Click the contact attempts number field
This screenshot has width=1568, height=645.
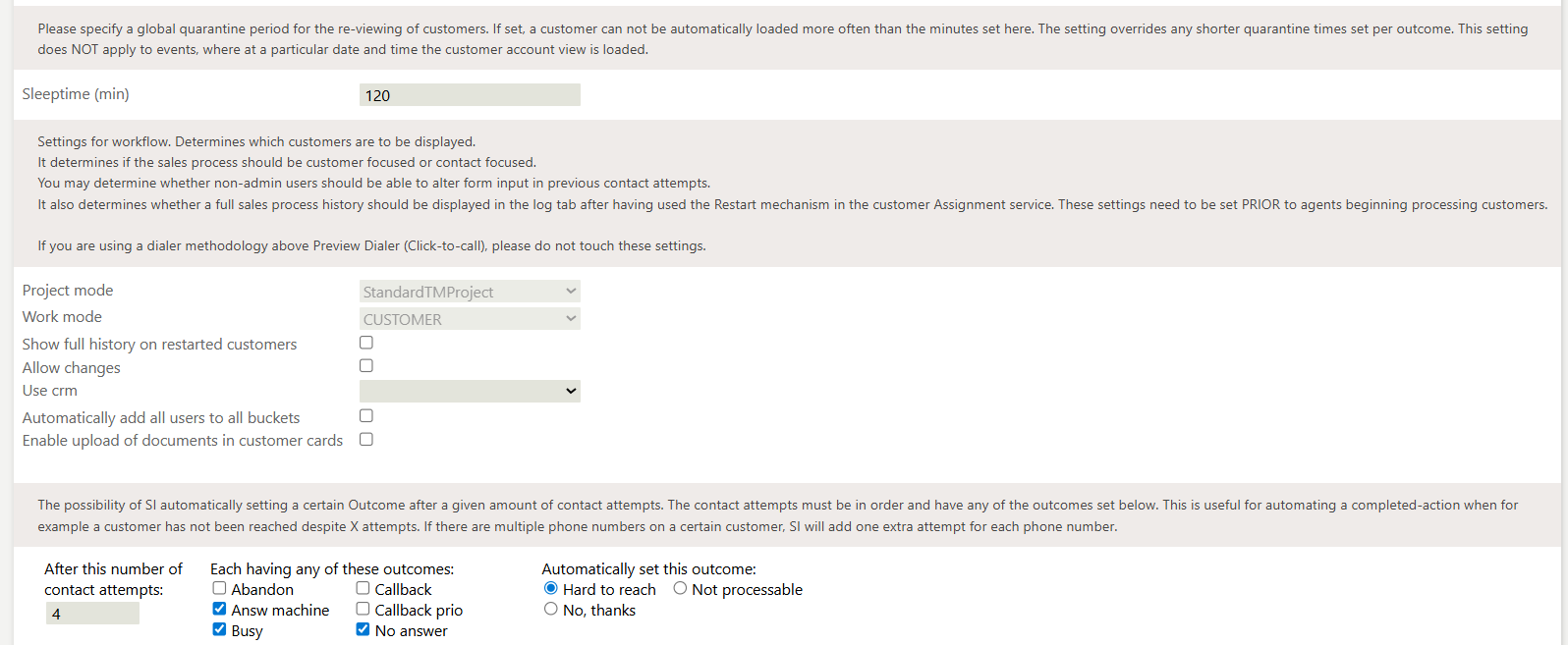92,614
